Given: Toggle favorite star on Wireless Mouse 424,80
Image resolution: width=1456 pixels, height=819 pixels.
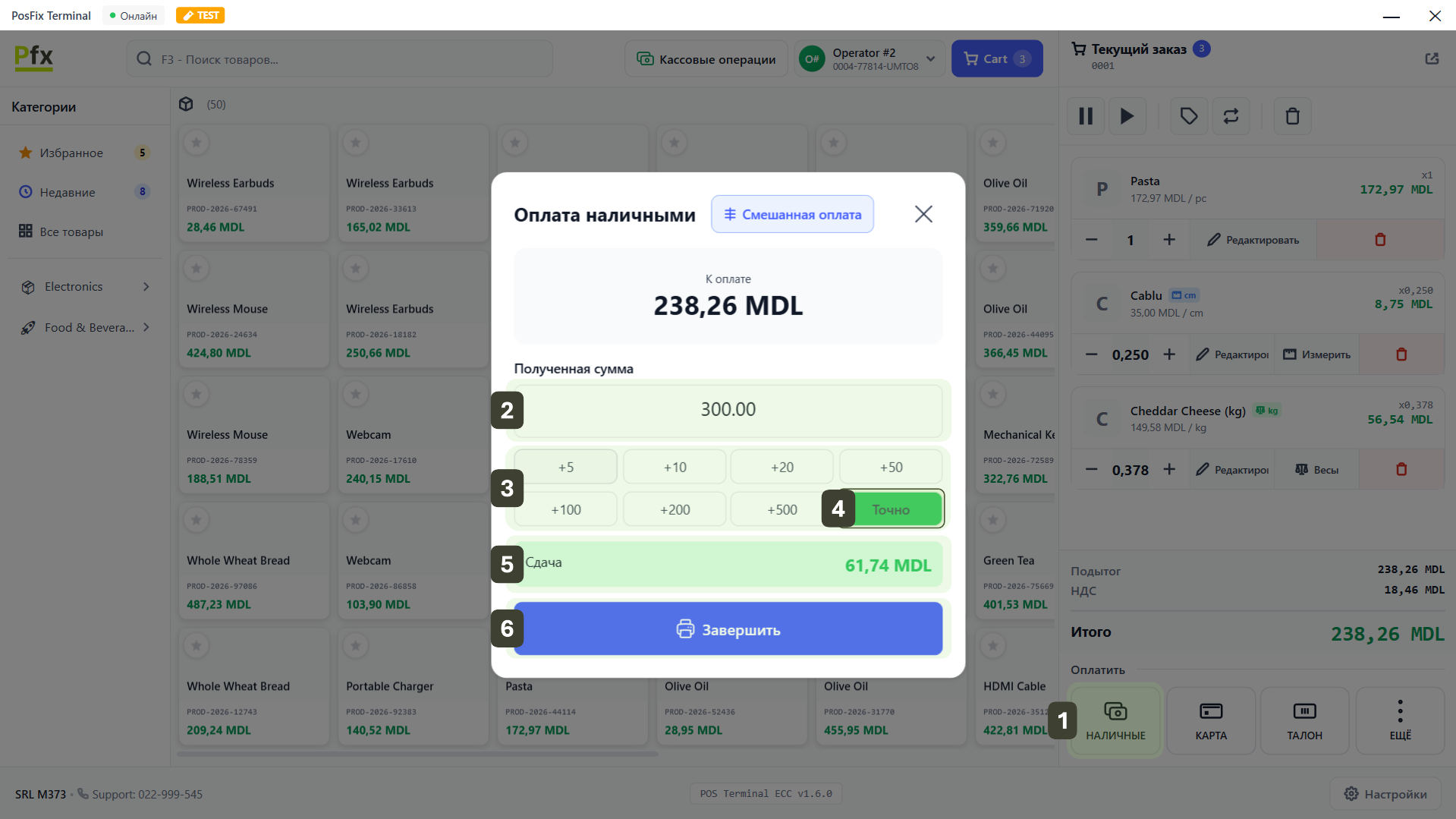Looking at the screenshot, I should click(x=197, y=268).
